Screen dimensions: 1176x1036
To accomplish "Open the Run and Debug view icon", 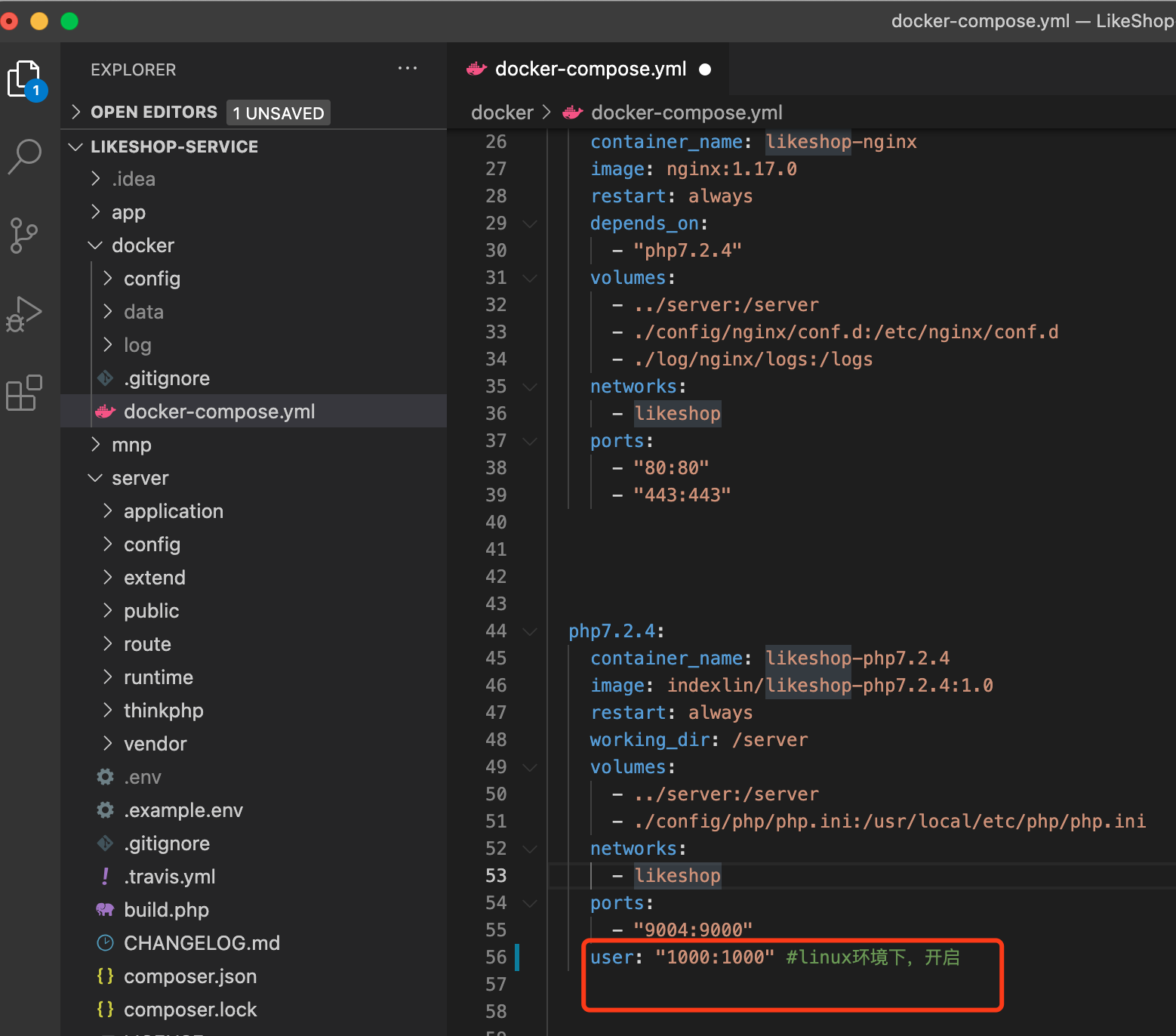I will click(x=24, y=314).
